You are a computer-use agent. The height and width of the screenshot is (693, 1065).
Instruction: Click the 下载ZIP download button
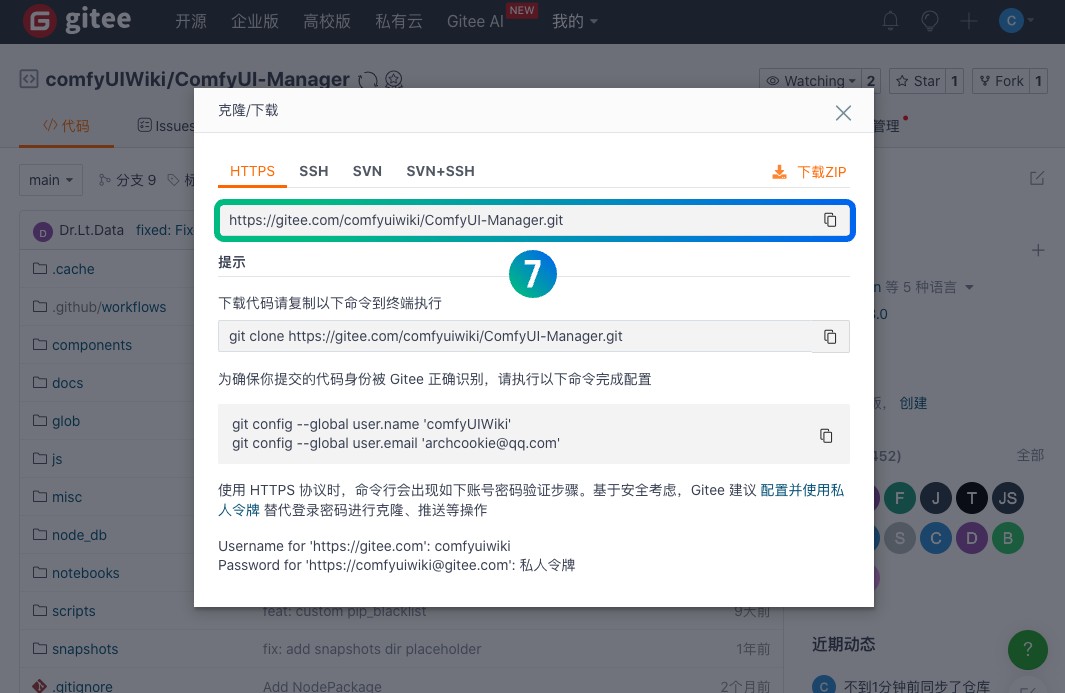point(809,172)
